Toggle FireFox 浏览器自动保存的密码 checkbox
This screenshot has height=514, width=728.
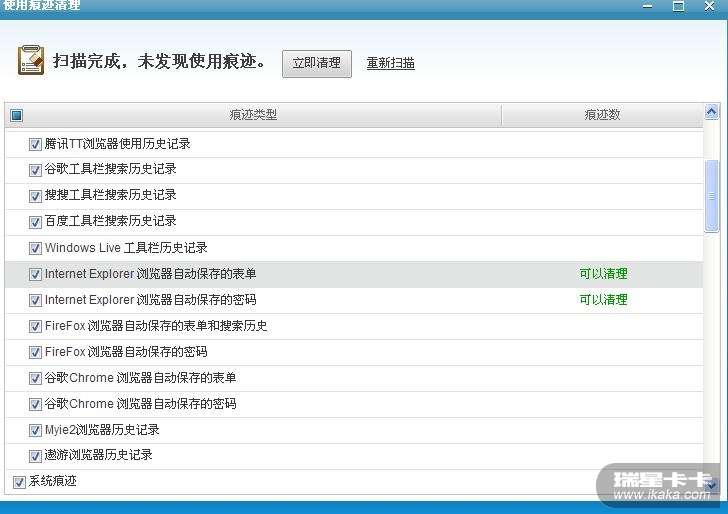[x=35, y=352]
